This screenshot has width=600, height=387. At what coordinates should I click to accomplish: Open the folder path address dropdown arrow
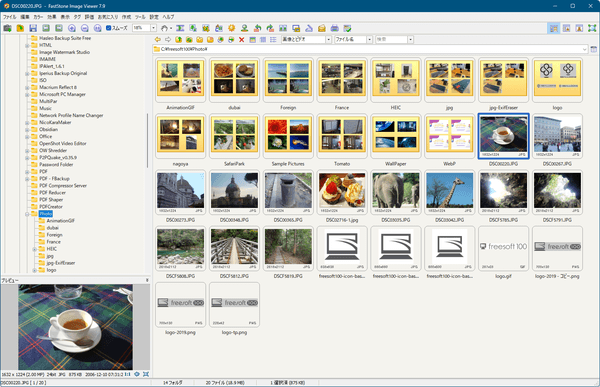(x=584, y=49)
